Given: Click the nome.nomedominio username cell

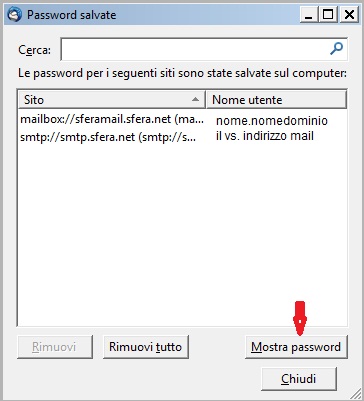Looking at the screenshot, I should point(272,120).
